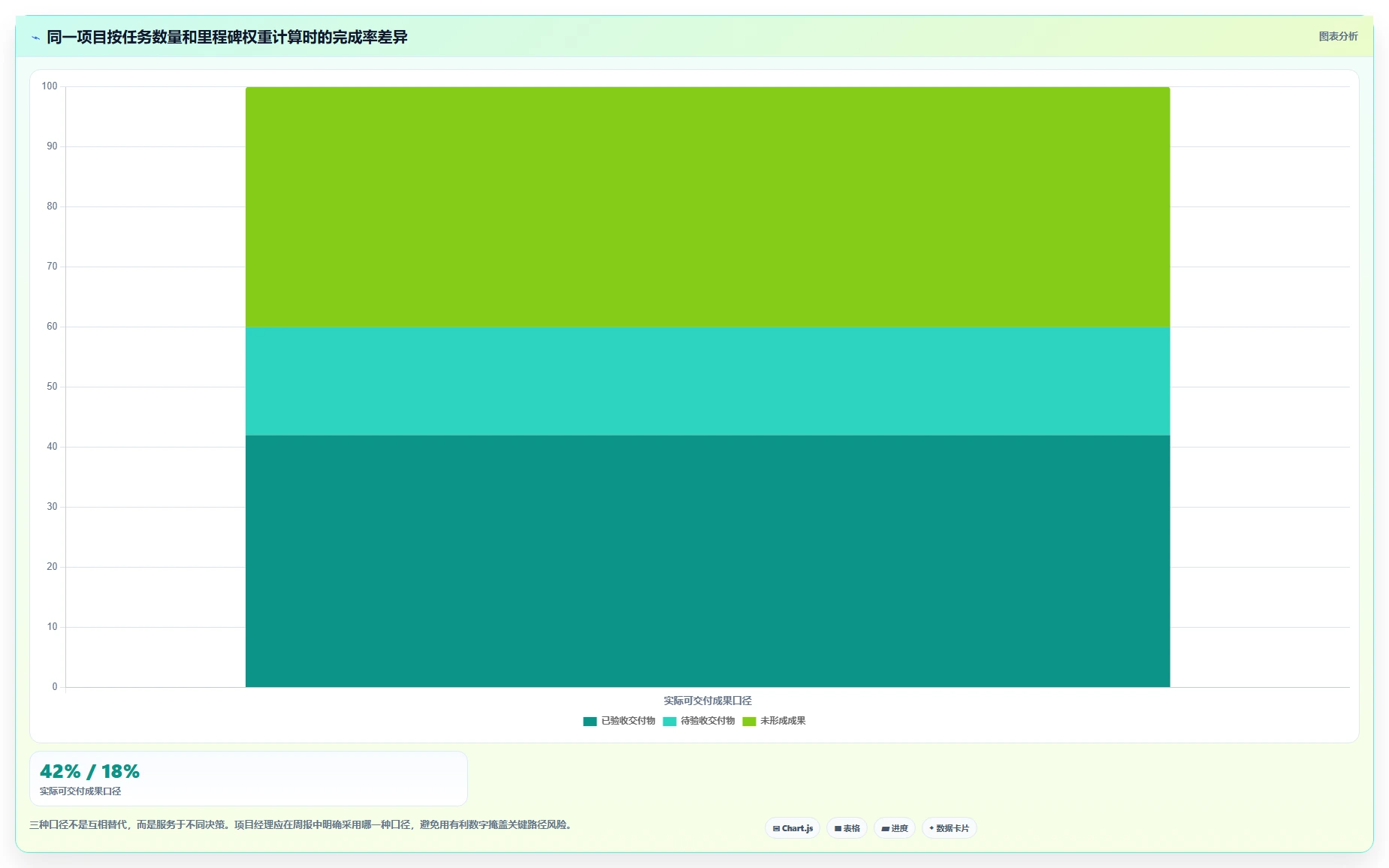Image resolution: width=1389 pixels, height=868 pixels.
Task: Click the green 未形成成果 legend swatch
Action: click(749, 722)
